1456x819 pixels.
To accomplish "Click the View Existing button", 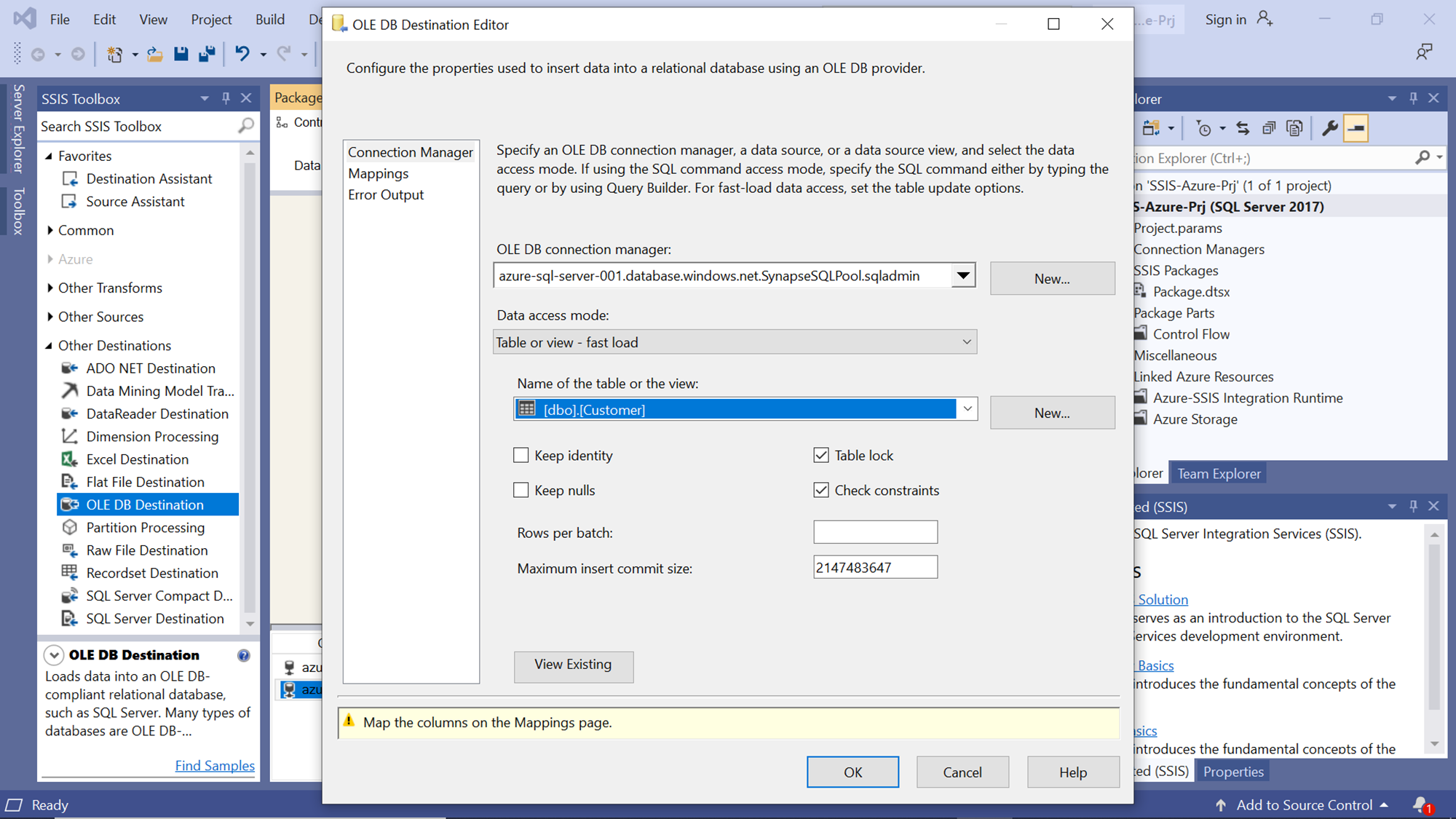I will tap(573, 665).
